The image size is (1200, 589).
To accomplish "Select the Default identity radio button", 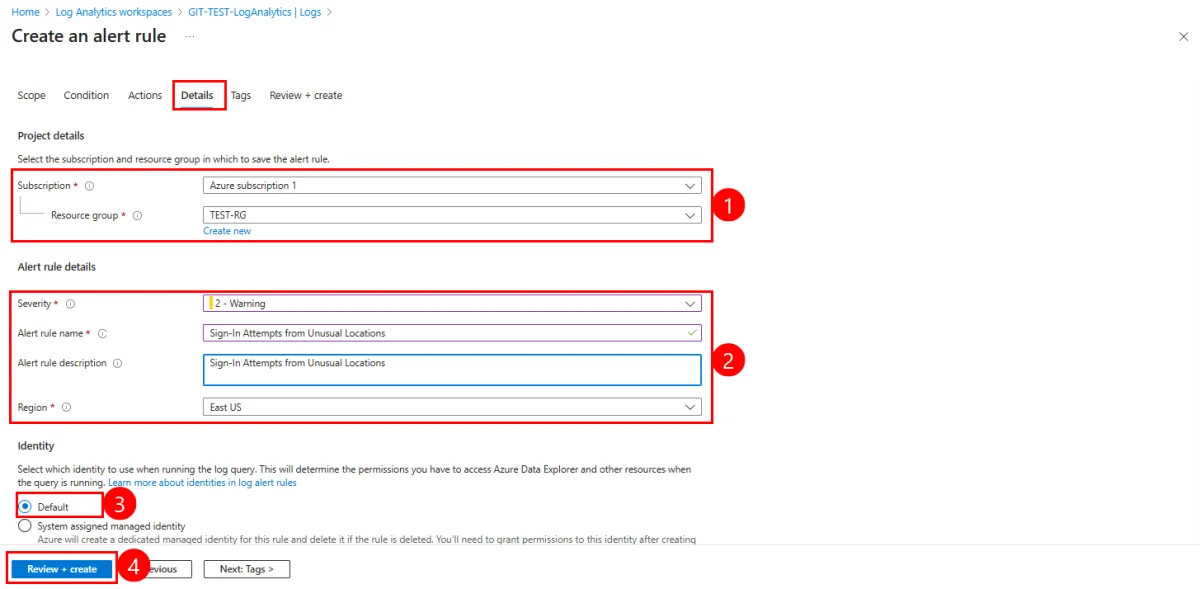I will click(25, 507).
